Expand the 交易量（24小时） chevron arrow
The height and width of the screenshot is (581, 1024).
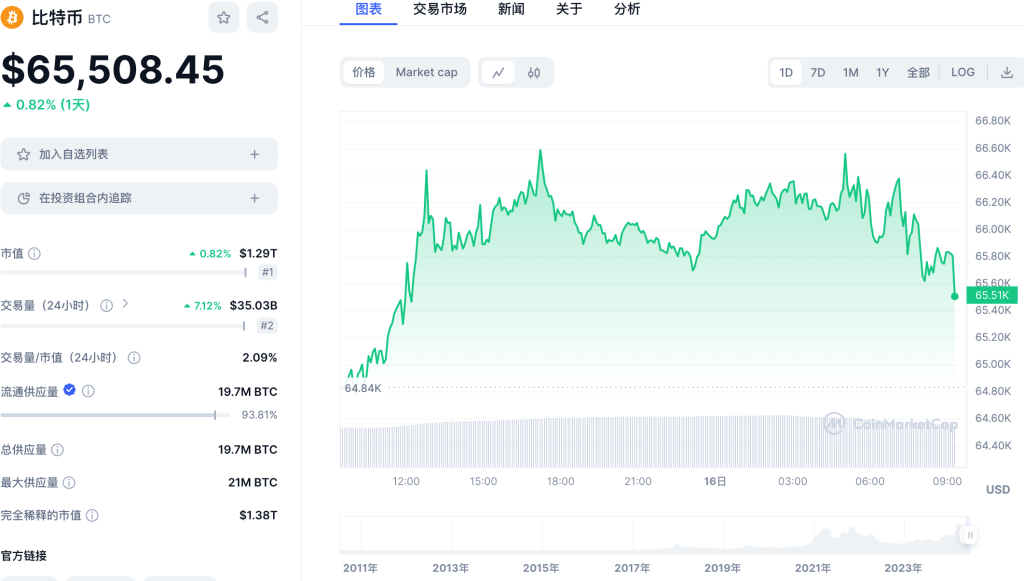click(x=125, y=304)
